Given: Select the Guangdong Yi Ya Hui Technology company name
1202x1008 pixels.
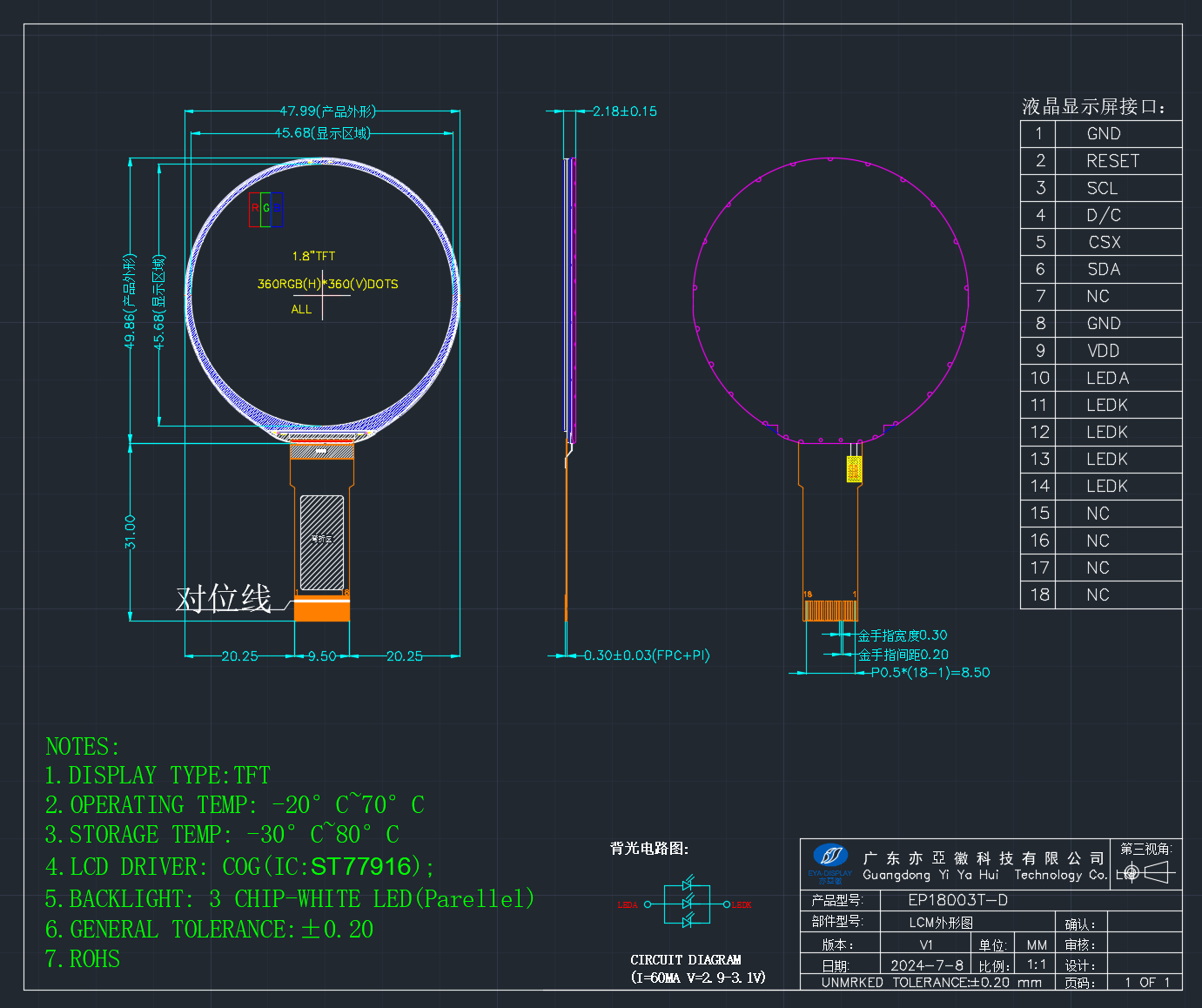Looking at the screenshot, I should [985, 875].
